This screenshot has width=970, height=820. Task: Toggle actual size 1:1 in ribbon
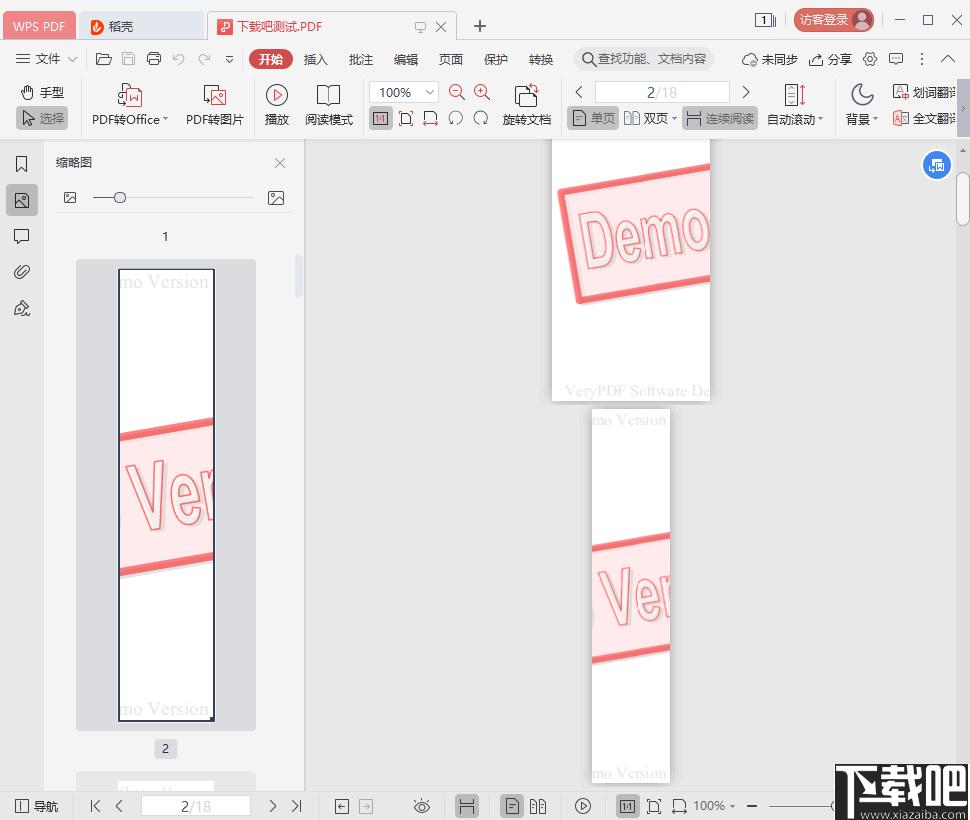click(x=380, y=118)
